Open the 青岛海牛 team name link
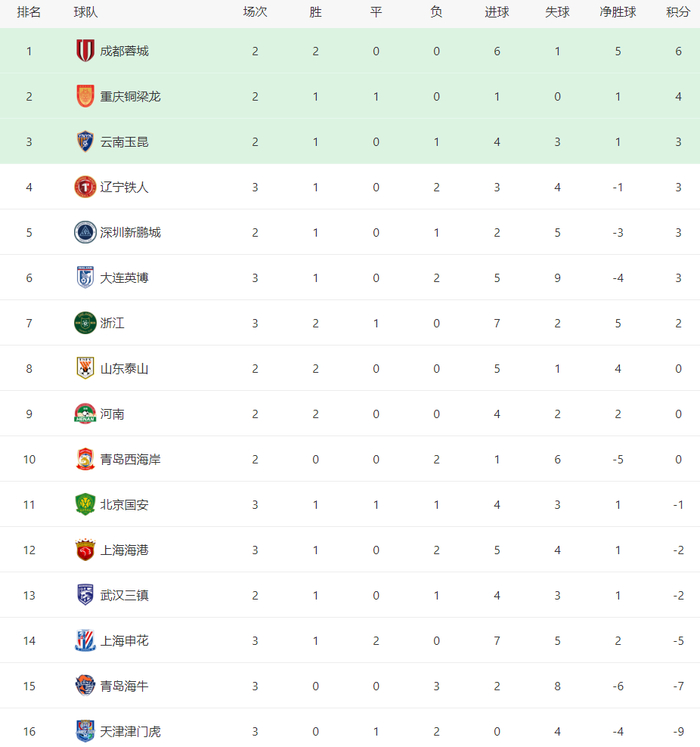Viewport: 700px width, 747px height. (124, 686)
